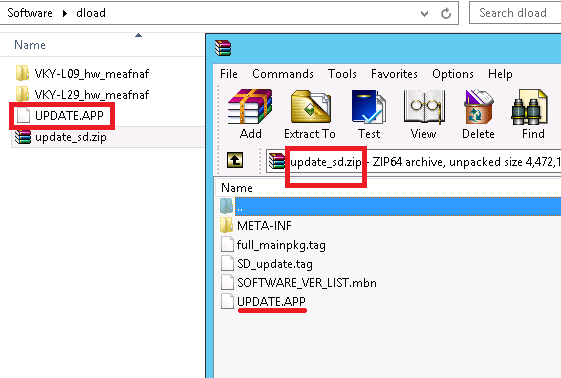Sort Explorer files by the Name column

click(x=30, y=45)
